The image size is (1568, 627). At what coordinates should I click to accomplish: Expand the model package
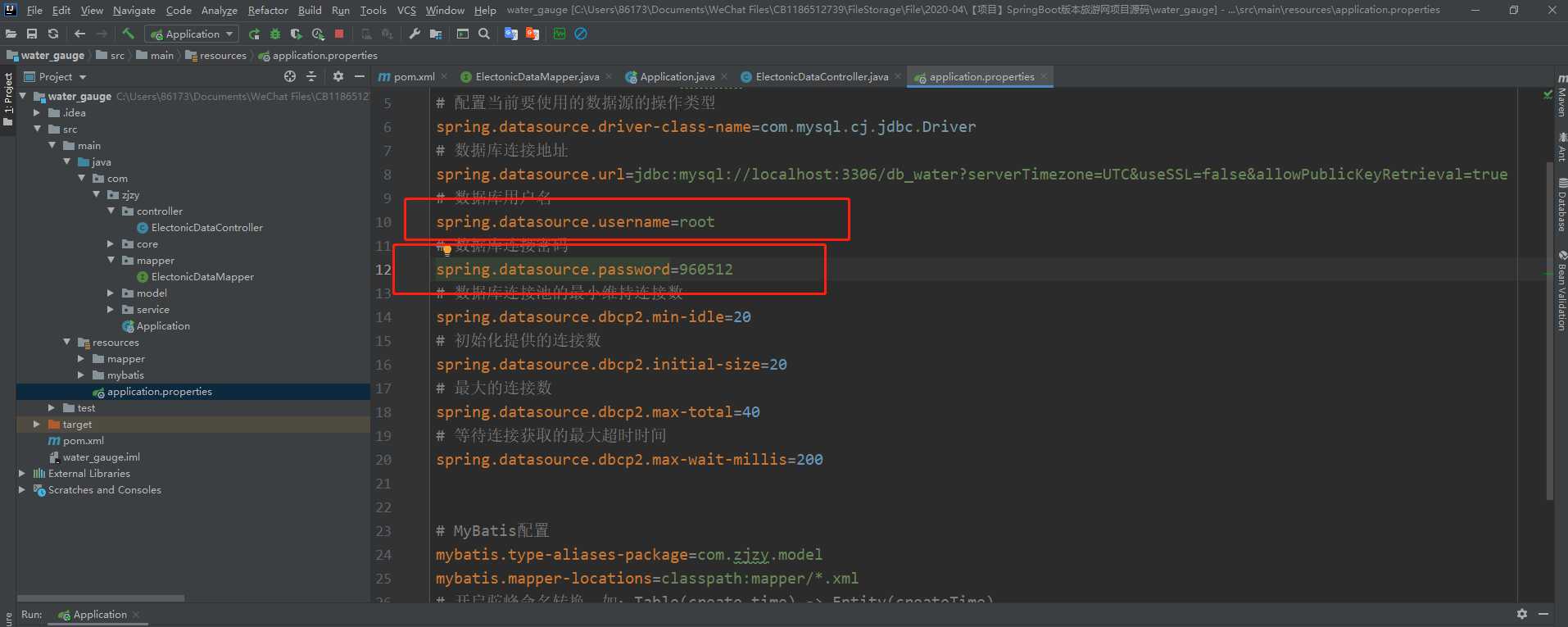tap(111, 293)
